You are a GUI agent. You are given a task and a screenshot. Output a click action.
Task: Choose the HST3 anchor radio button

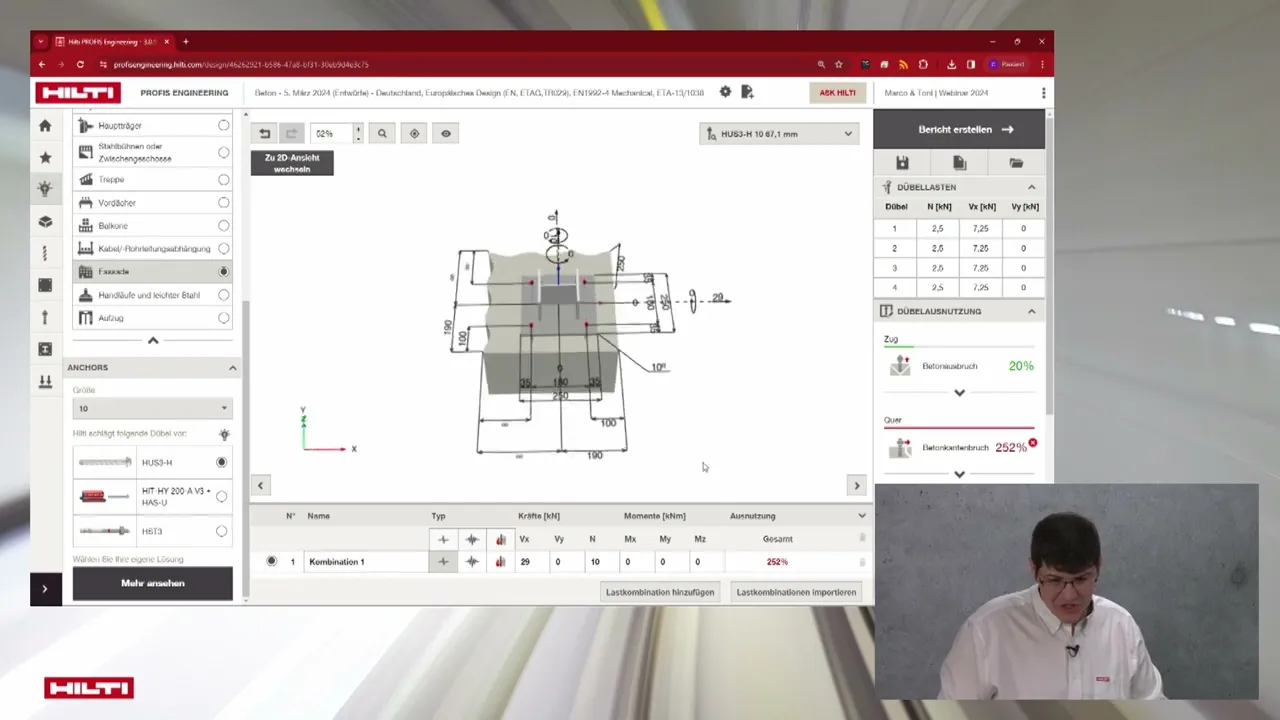coord(221,531)
